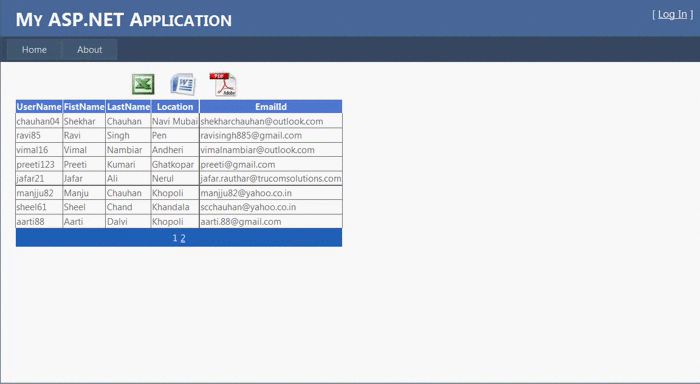This screenshot has height=384, width=700.
Task: Click the last name Kumari cell
Action: tap(128, 164)
